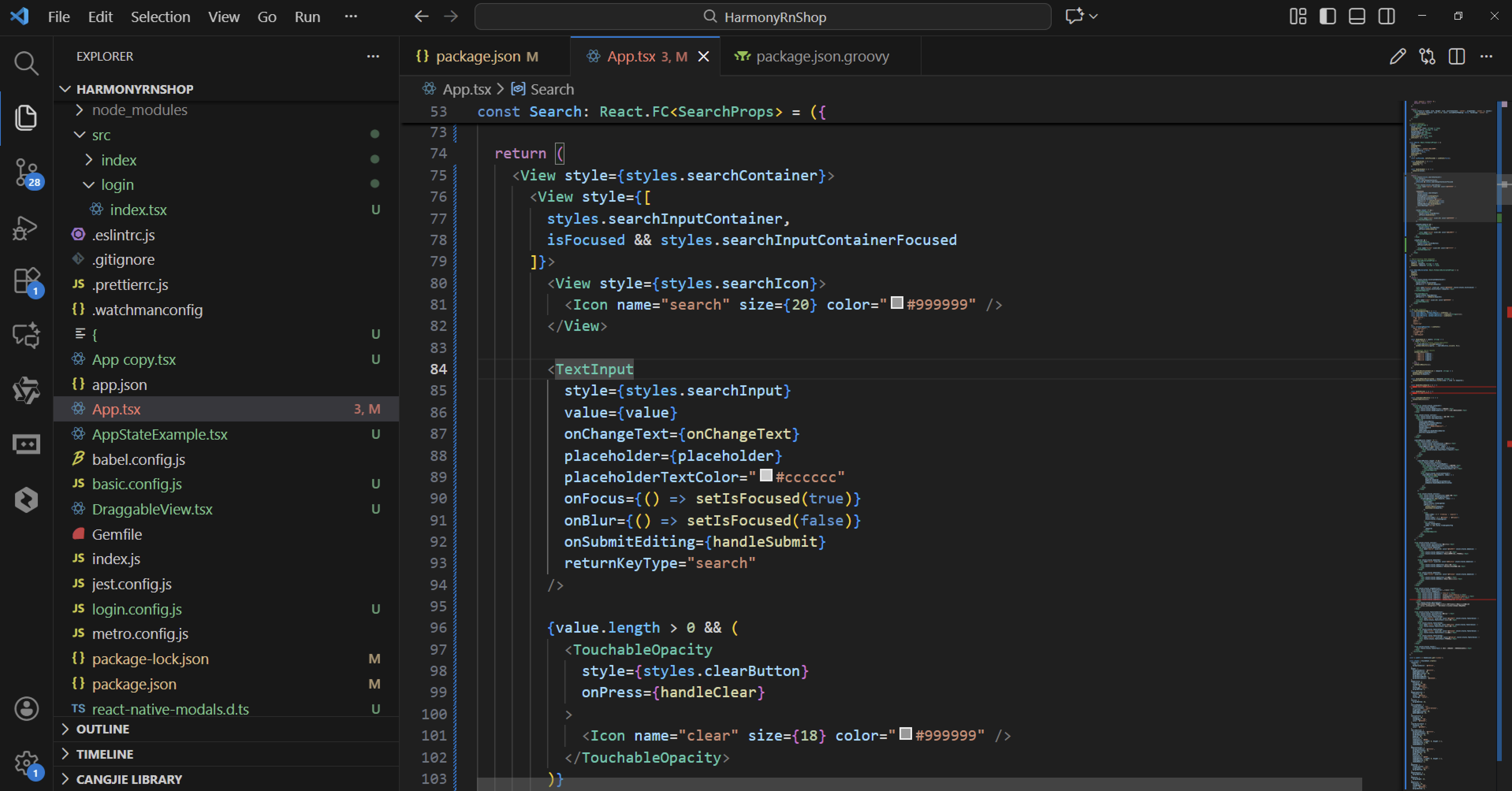
Task: Open the Copilot chat icon in title bar
Action: tap(1074, 17)
